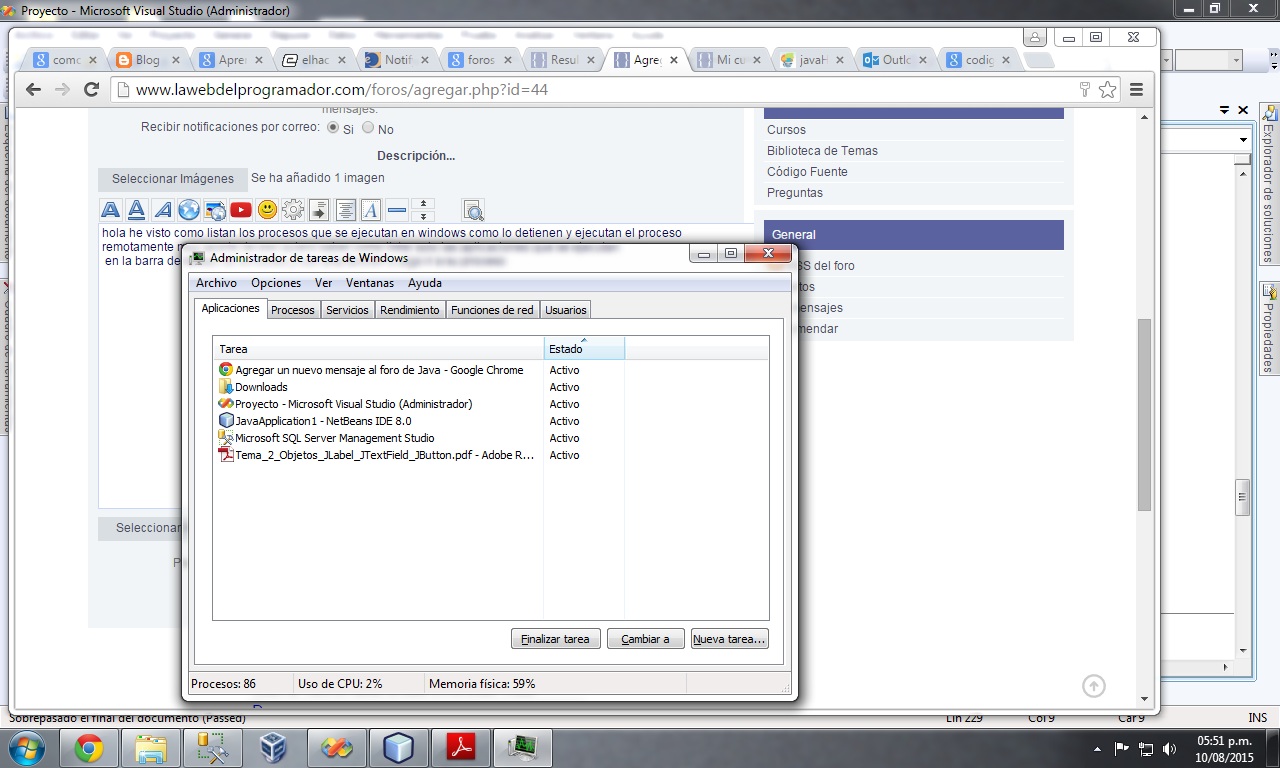Switch to the 'Blog' Chrome tab
Viewport: 1280px width, 768px height.
point(147,60)
